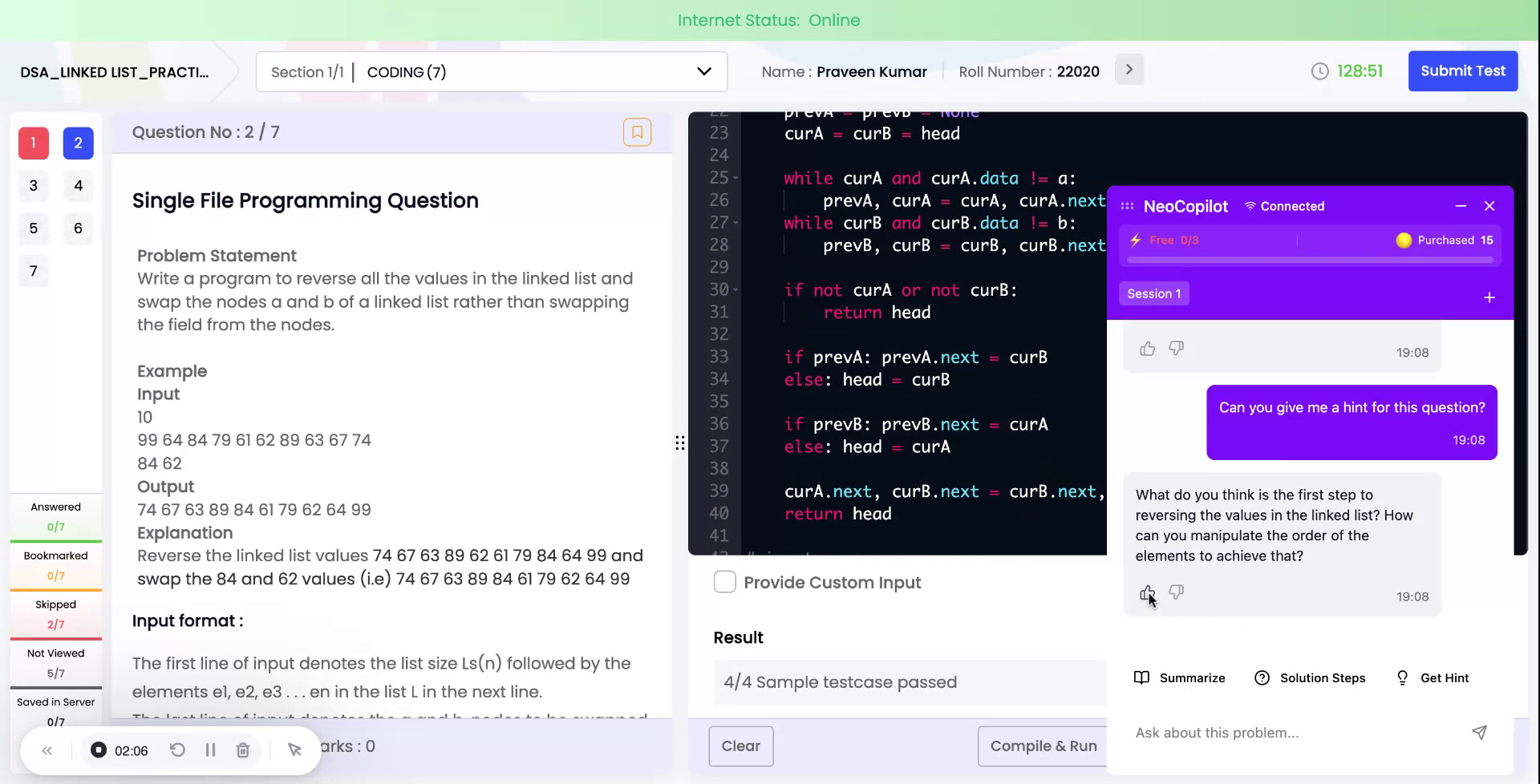The image size is (1540, 784).
Task: Collapse the recording toolbar
Action: point(47,750)
